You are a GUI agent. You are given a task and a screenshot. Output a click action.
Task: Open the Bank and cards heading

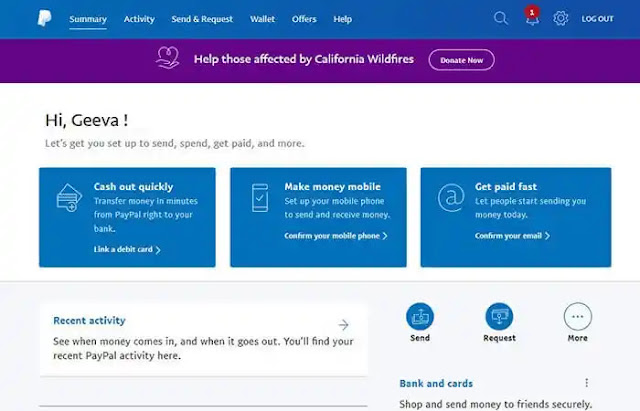(436, 384)
